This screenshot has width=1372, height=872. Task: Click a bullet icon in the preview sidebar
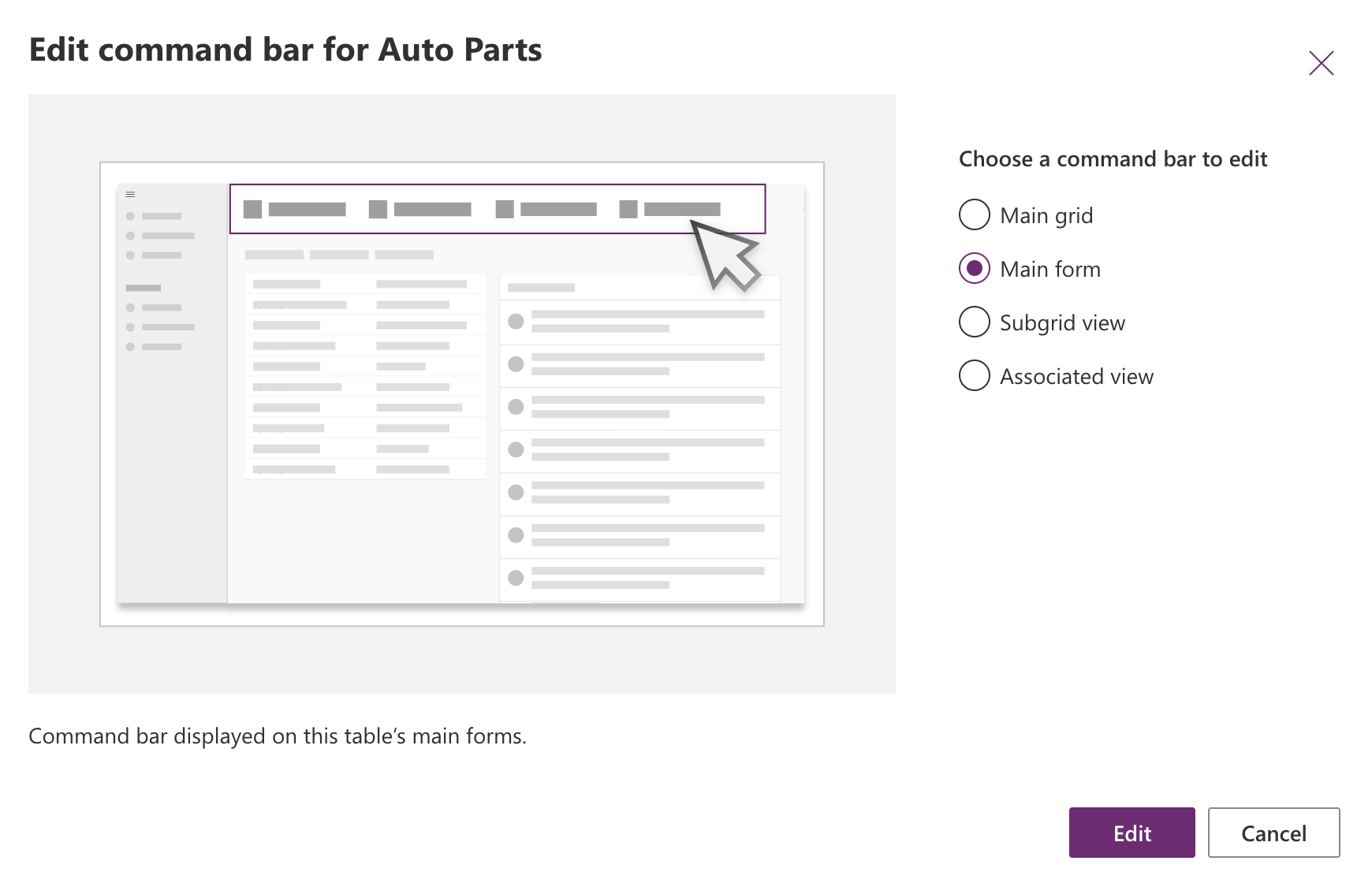click(x=130, y=214)
